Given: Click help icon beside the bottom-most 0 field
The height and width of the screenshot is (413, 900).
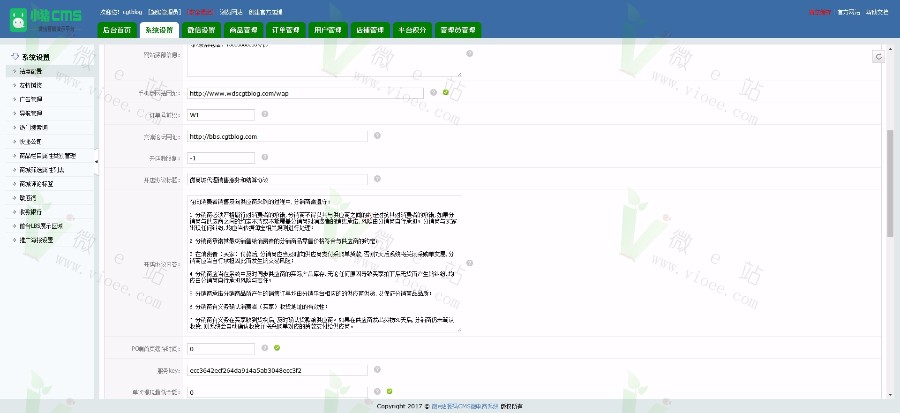Looking at the screenshot, I should [x=377, y=391].
